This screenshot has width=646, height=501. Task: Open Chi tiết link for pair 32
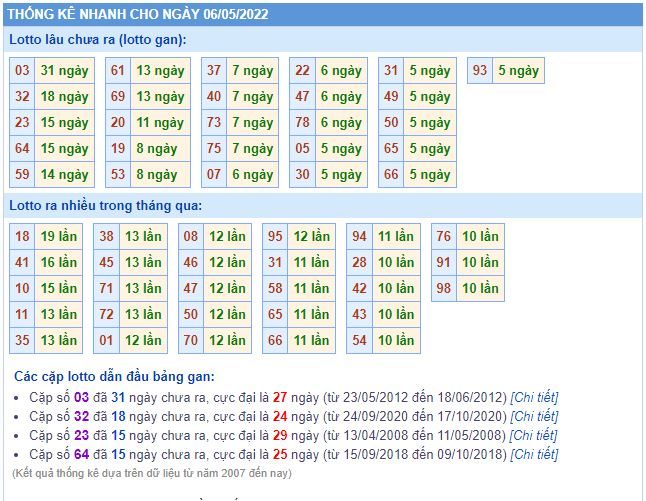tap(534, 417)
